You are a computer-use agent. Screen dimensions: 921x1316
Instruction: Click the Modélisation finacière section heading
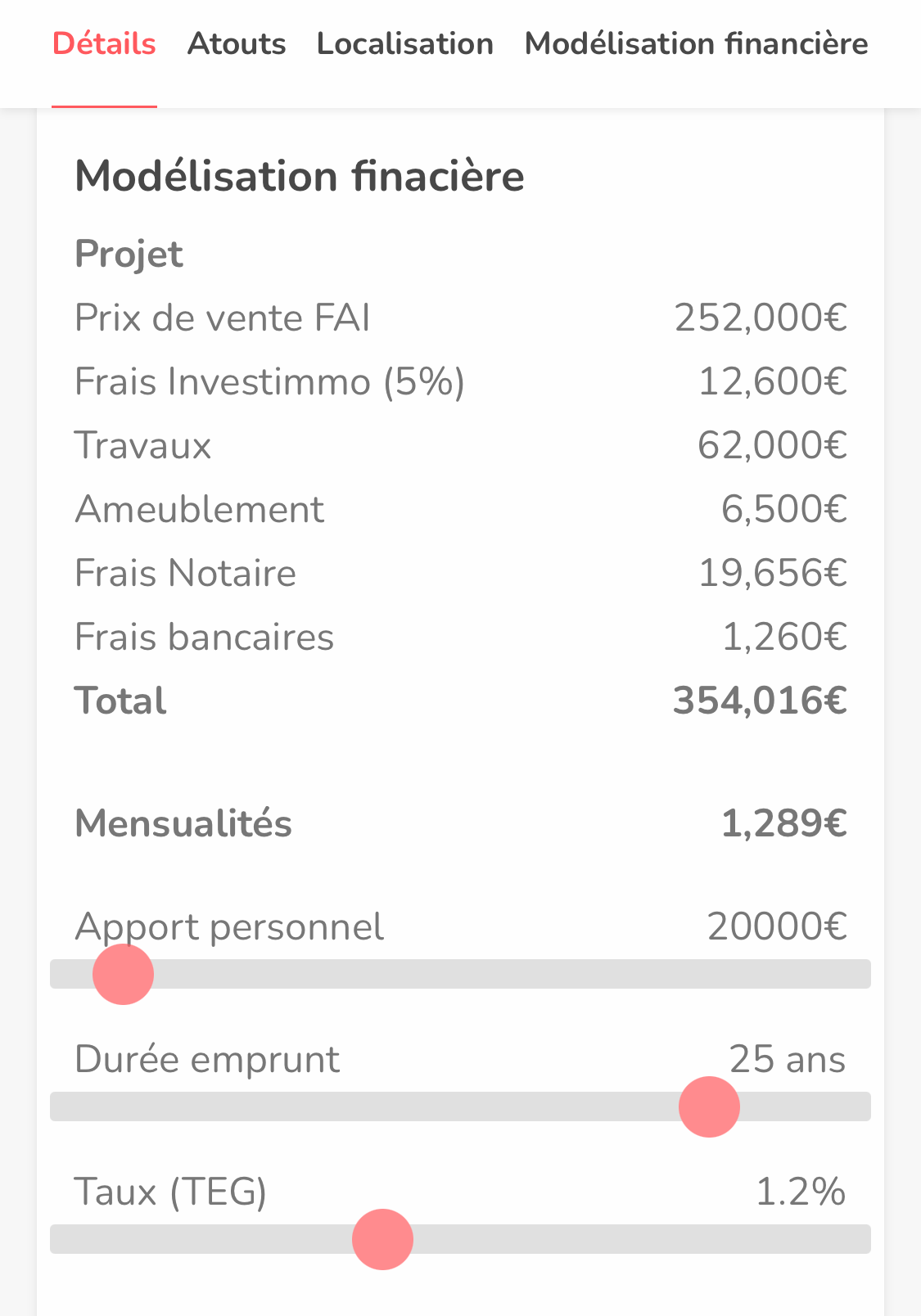coord(300,176)
